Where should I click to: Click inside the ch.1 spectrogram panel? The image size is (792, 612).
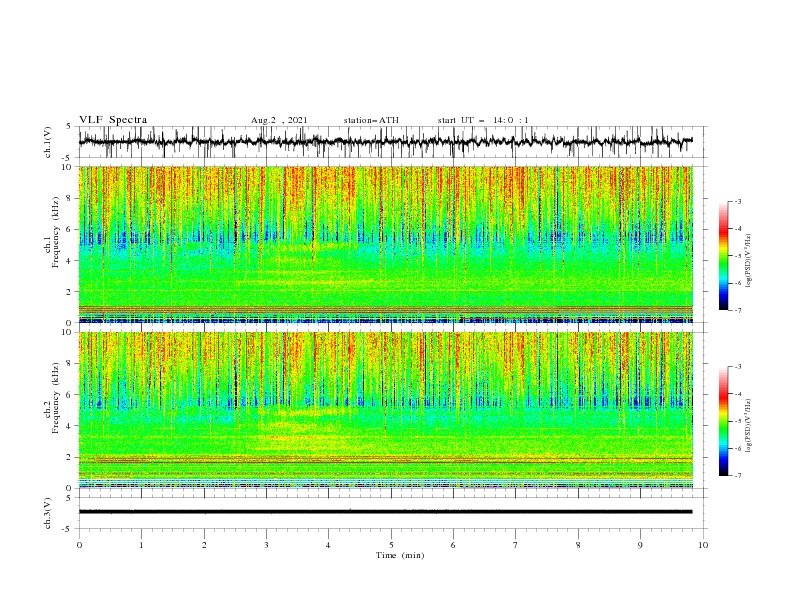click(386, 244)
